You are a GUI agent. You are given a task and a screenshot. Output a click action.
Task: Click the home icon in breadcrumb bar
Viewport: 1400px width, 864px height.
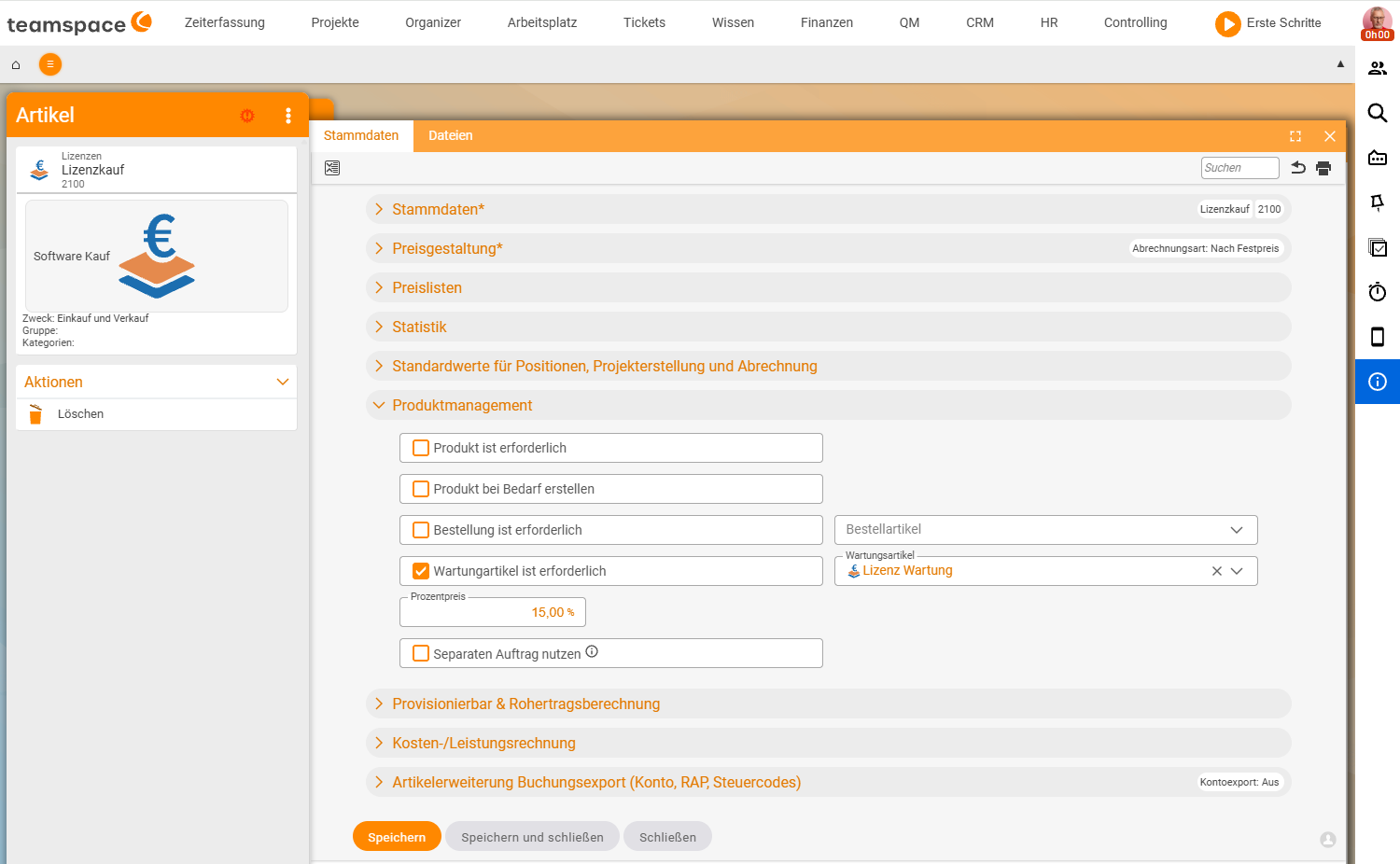pyautogui.click(x=16, y=64)
